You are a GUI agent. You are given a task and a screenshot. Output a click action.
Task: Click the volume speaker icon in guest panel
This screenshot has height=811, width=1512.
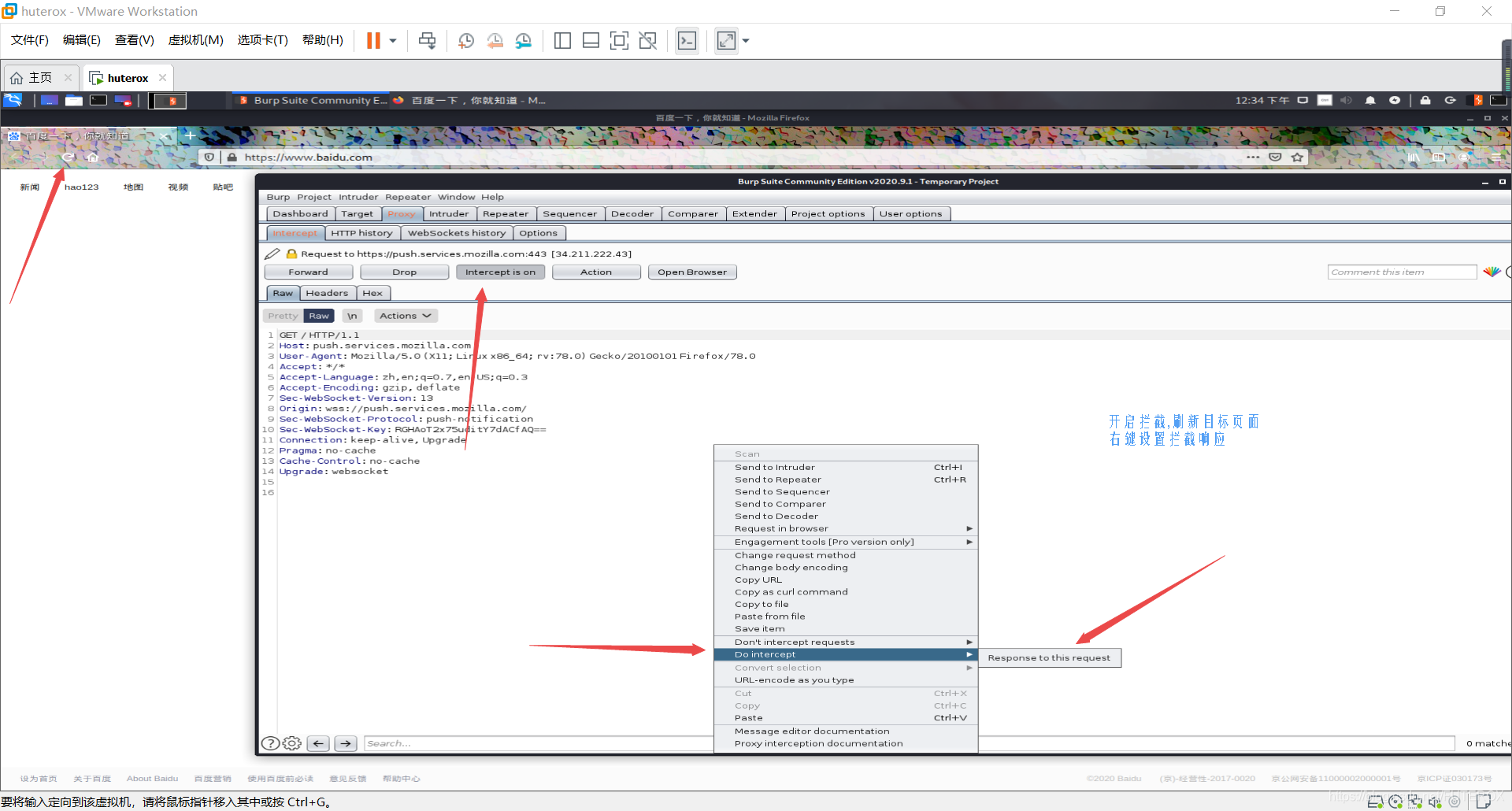[x=1346, y=100]
